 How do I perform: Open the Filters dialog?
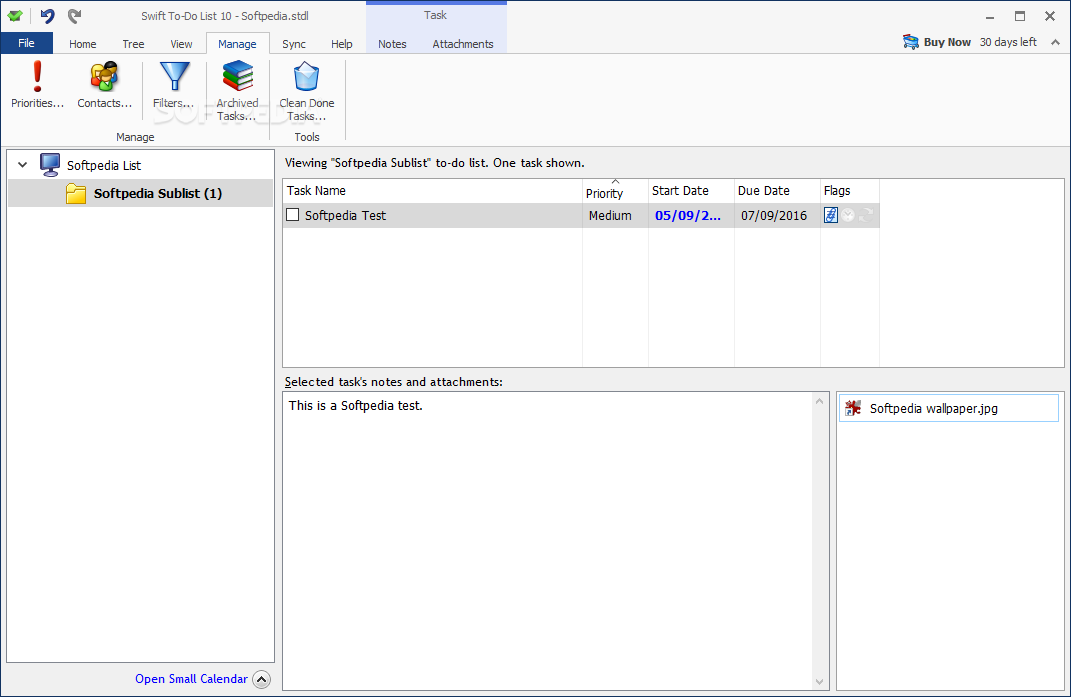(173, 85)
